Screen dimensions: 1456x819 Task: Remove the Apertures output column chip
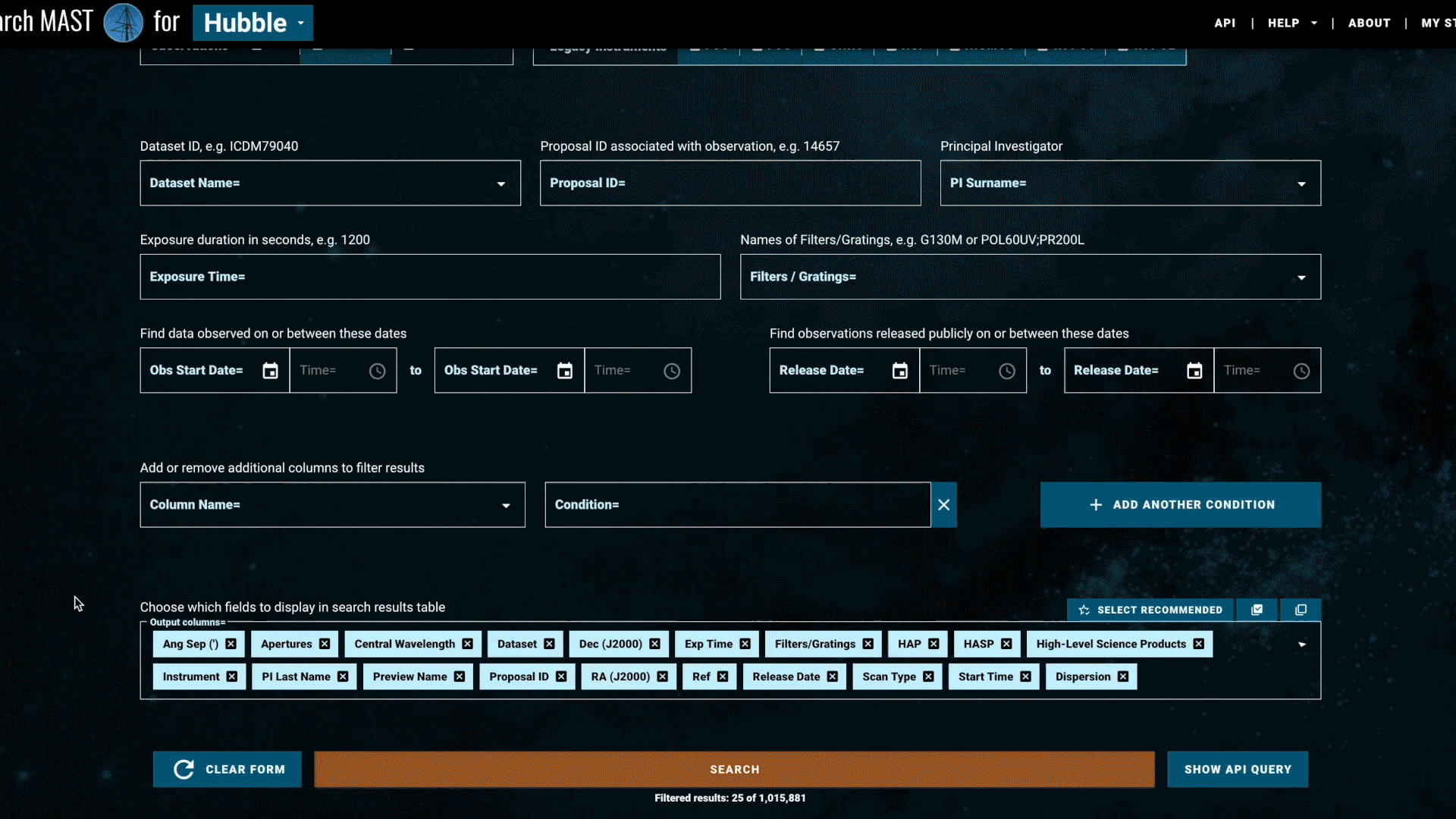[325, 644]
